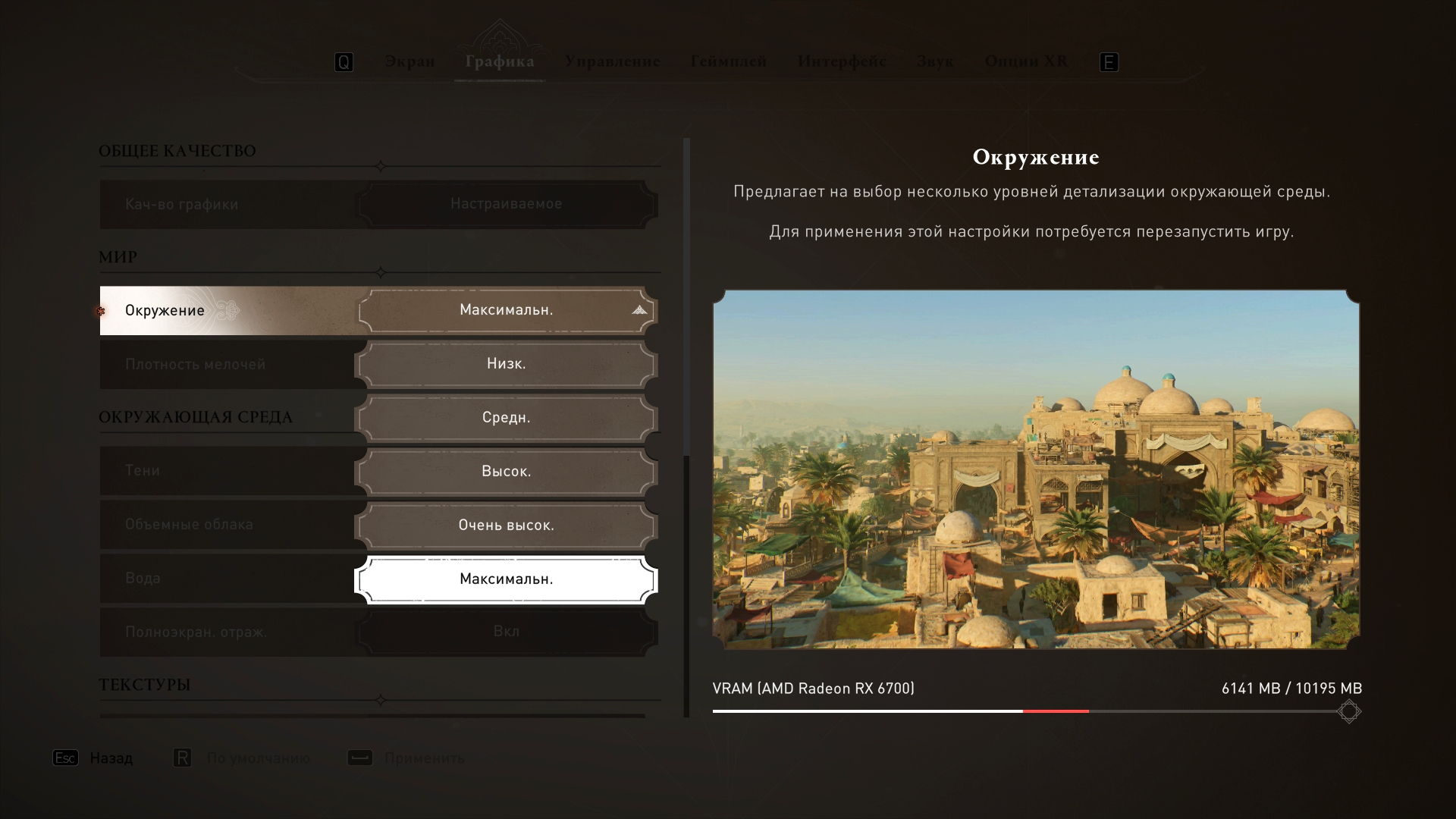Click the spacebar apply key icon
Viewport: 1456px width, 819px height.
click(359, 758)
